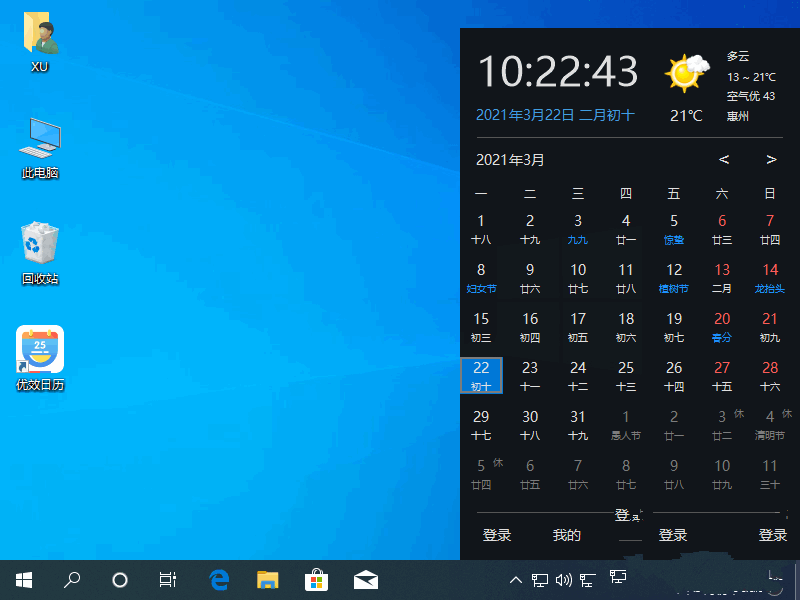Open Task View on the taskbar

point(168,580)
